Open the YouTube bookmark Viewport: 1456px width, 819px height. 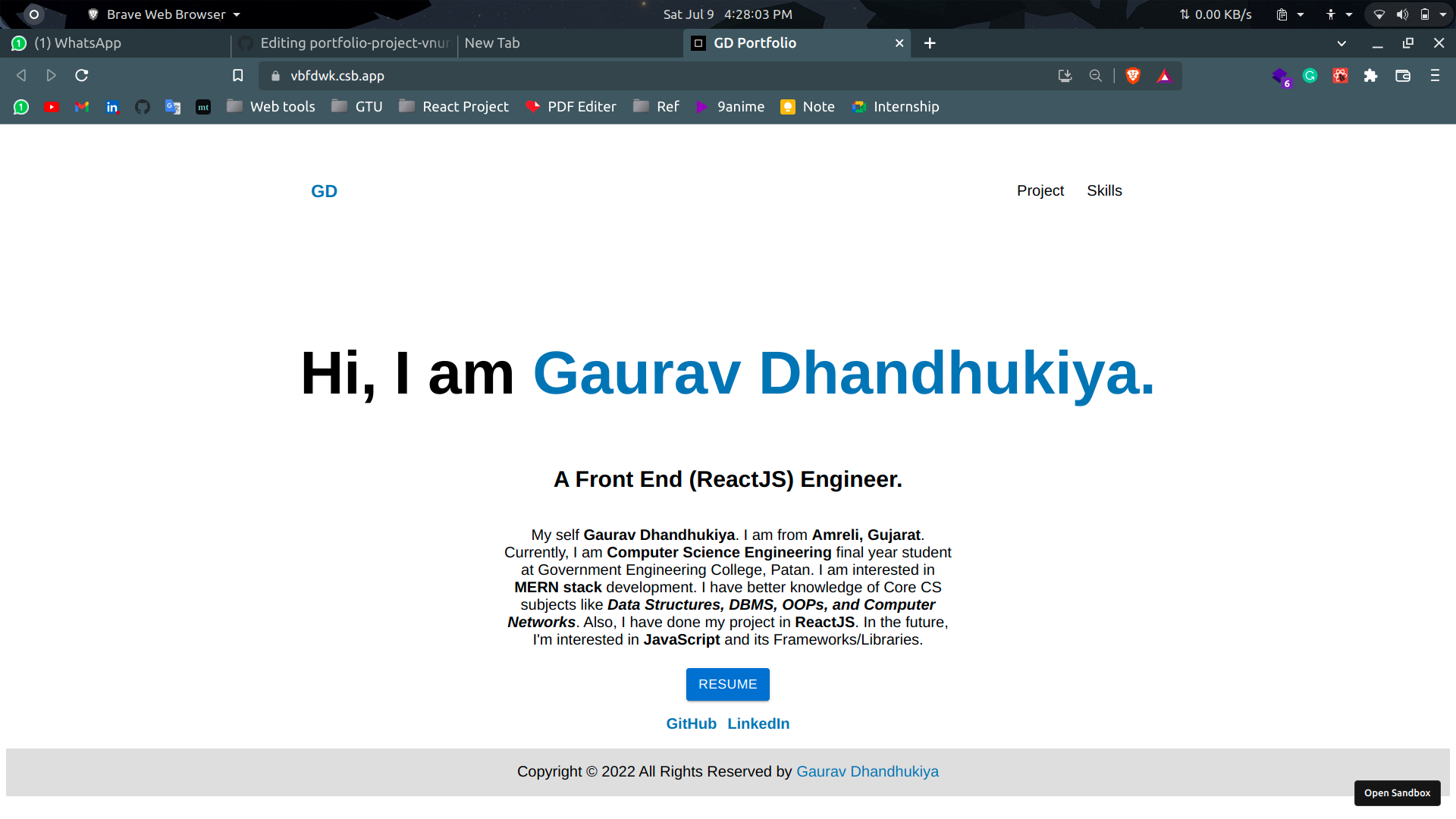pos(52,107)
